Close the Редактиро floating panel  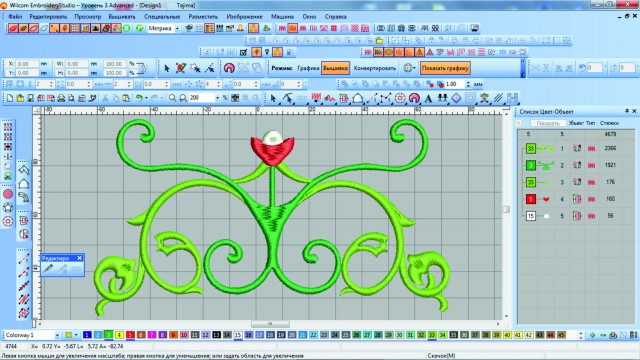pyautogui.click(x=80, y=258)
